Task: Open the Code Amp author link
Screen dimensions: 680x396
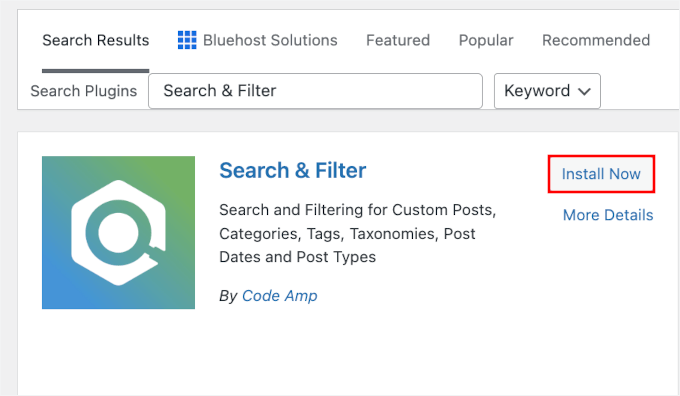Action: (280, 296)
